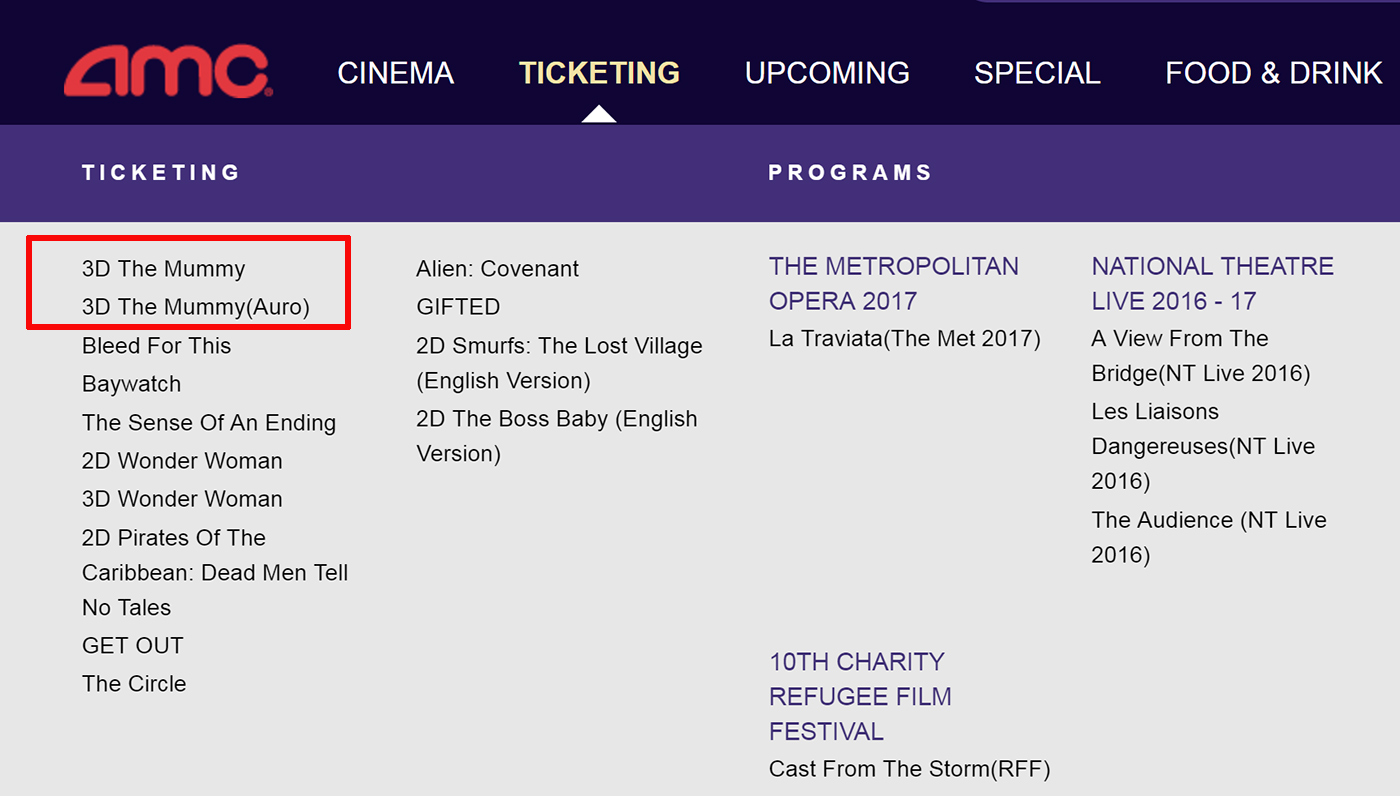Screen dimensions: 1400x796
Task: Open GET OUT movie tickets
Action: click(133, 646)
